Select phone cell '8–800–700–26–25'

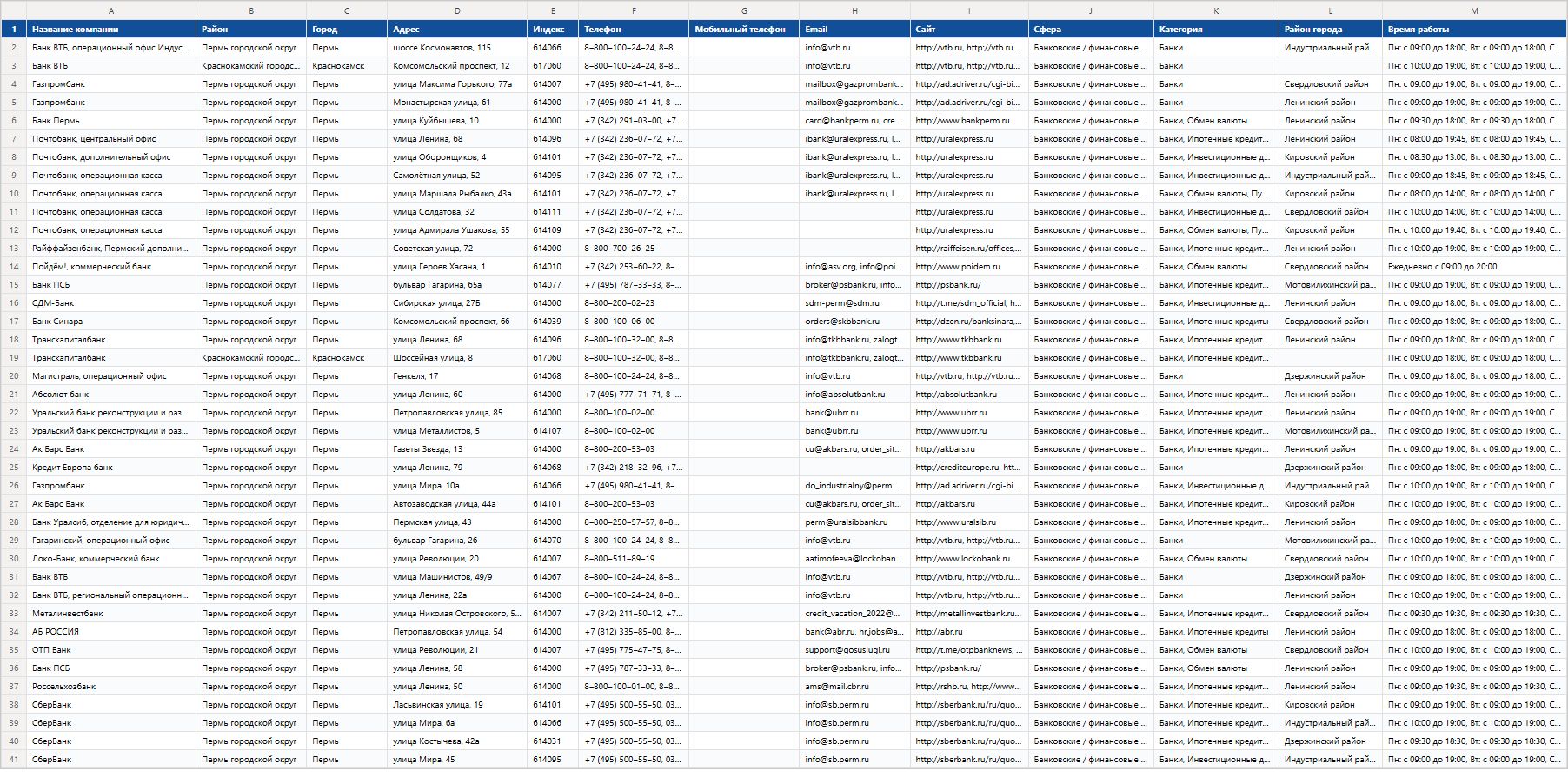[634, 249]
